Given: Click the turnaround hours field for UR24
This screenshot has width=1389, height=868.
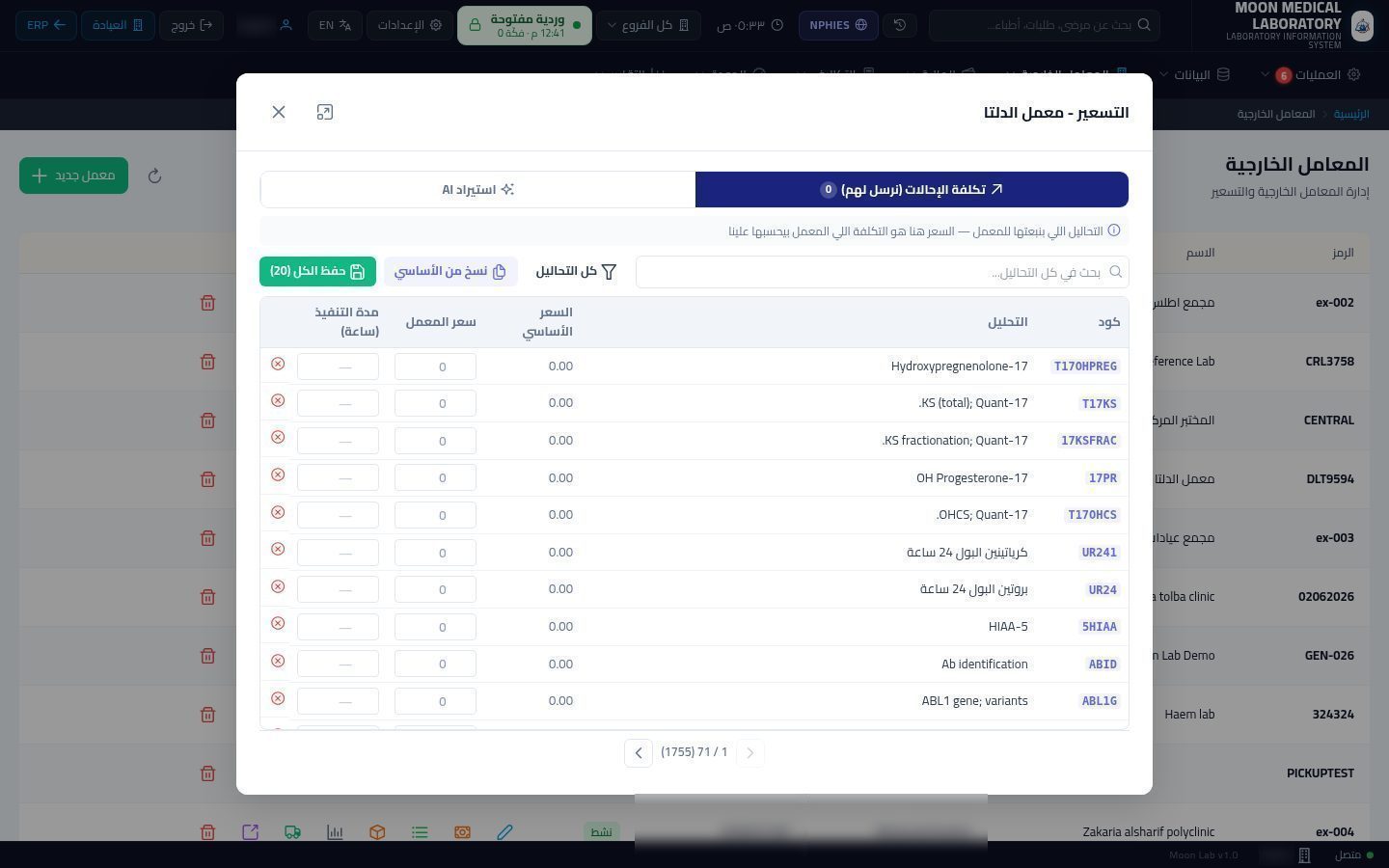Looking at the screenshot, I should click(x=338, y=589).
